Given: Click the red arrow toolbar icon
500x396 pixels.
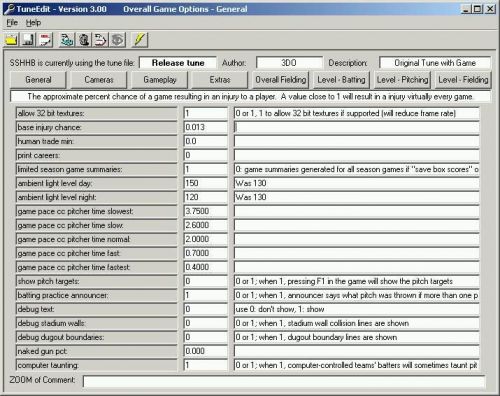Looking at the screenshot, I should pyautogui.click(x=100, y=40).
